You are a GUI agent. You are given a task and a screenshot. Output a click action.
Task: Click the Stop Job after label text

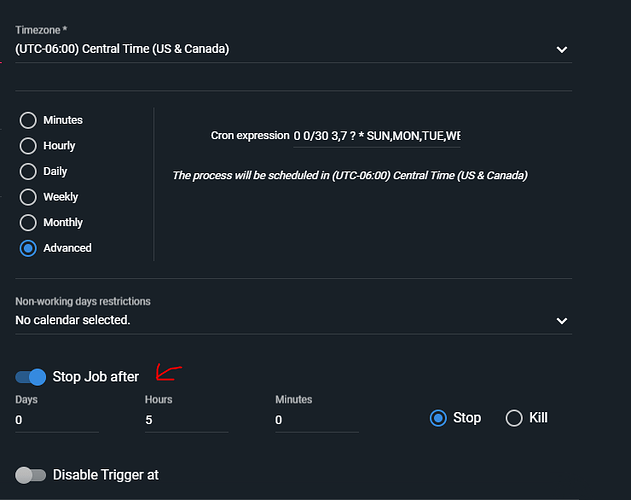pyautogui.click(x=96, y=377)
